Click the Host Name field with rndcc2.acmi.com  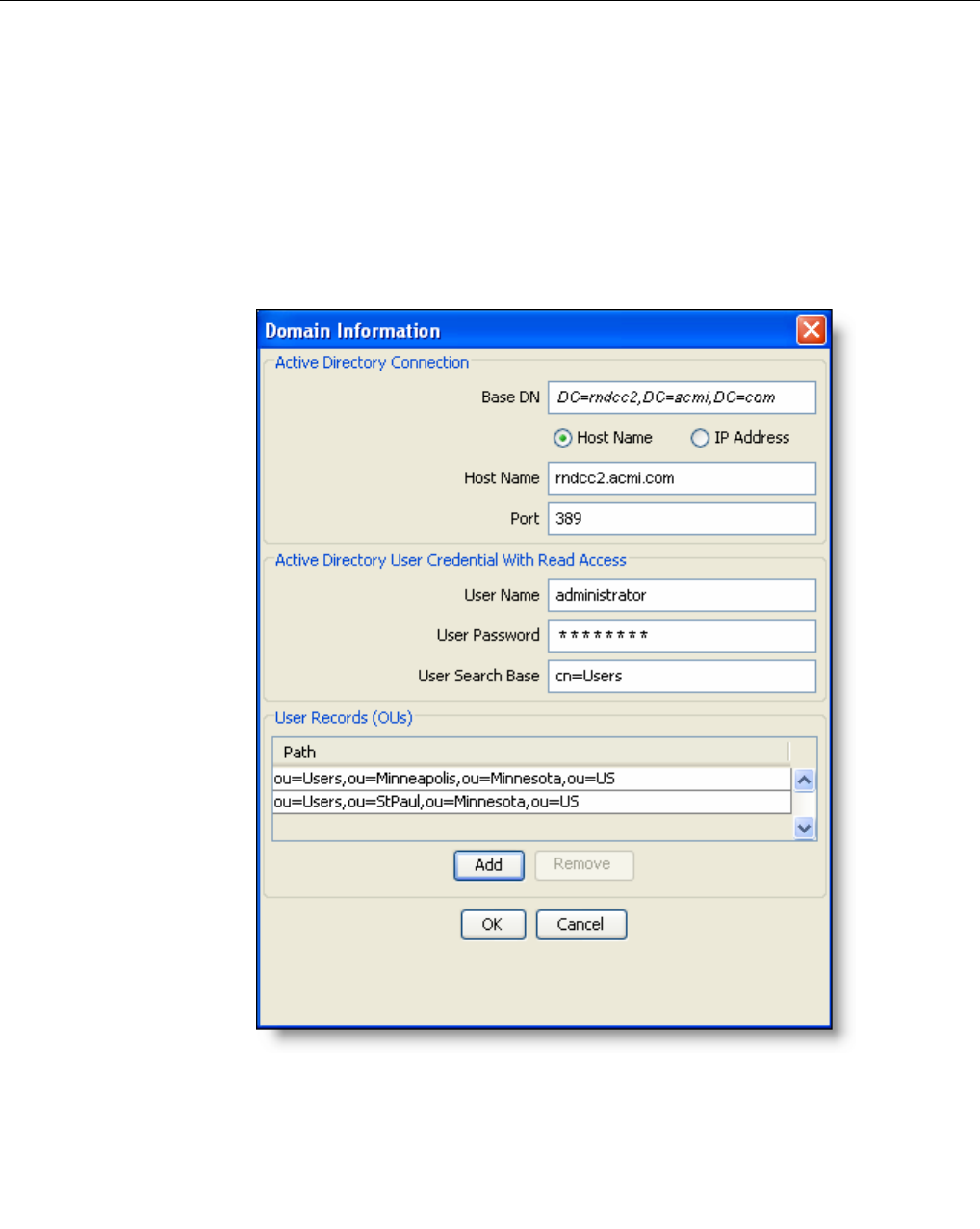pyautogui.click(x=682, y=478)
